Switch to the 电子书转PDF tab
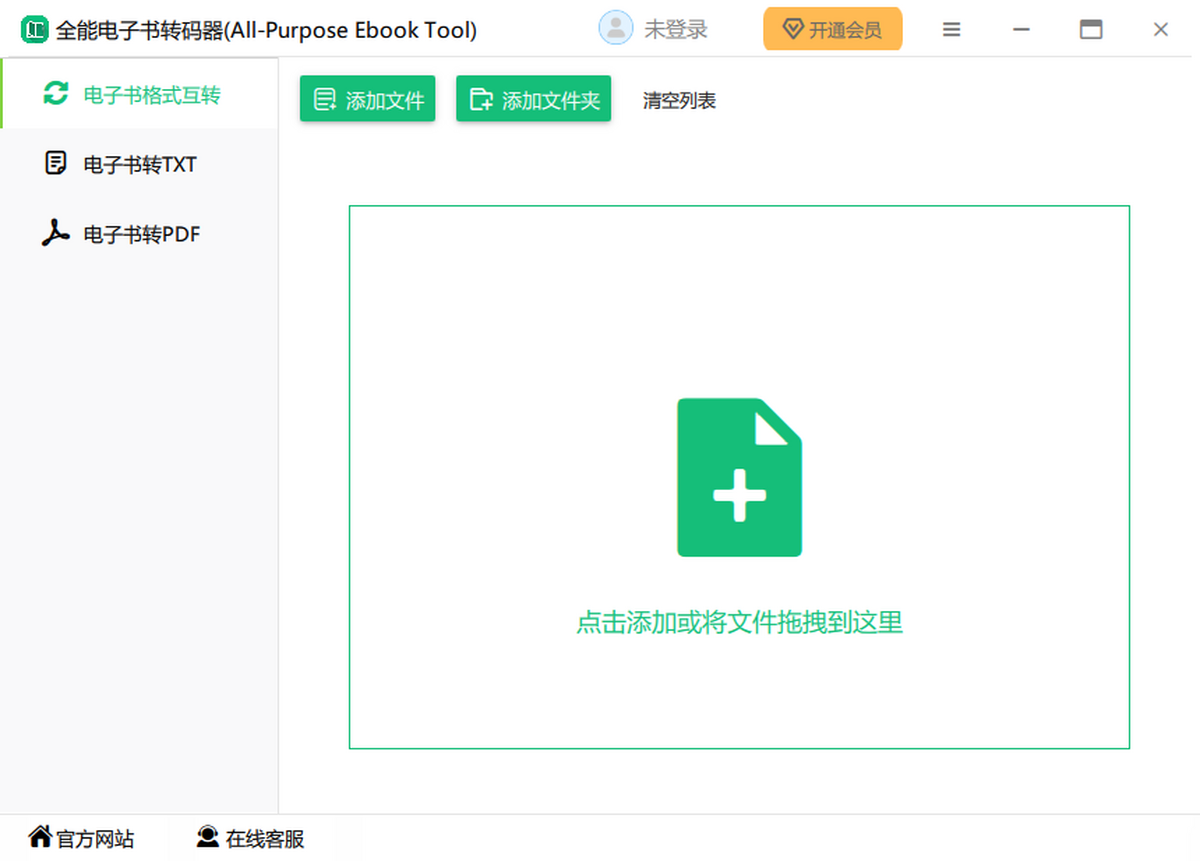The width and height of the screenshot is (1200, 861). tap(142, 235)
